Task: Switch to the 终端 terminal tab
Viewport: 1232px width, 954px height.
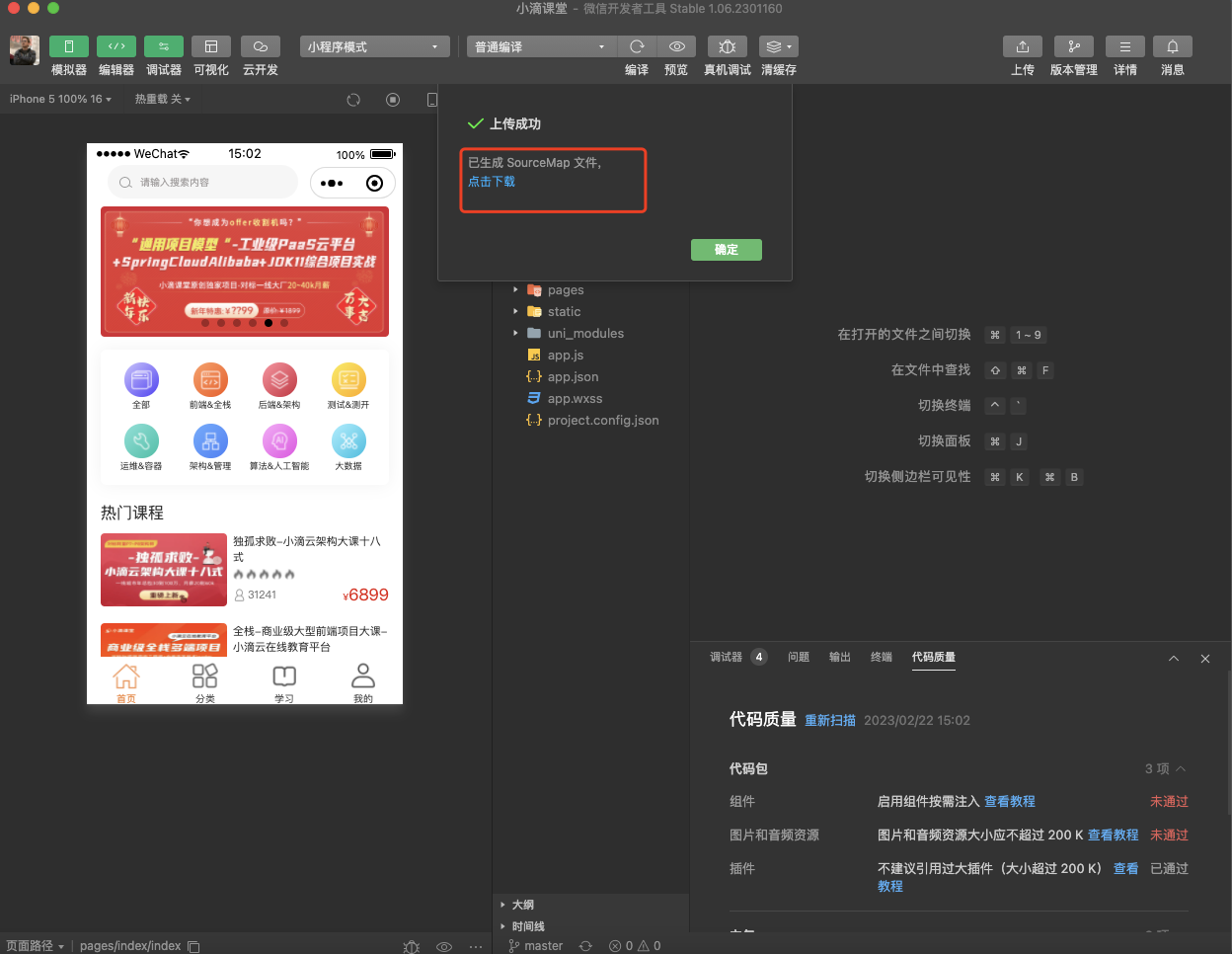Action: [x=881, y=657]
